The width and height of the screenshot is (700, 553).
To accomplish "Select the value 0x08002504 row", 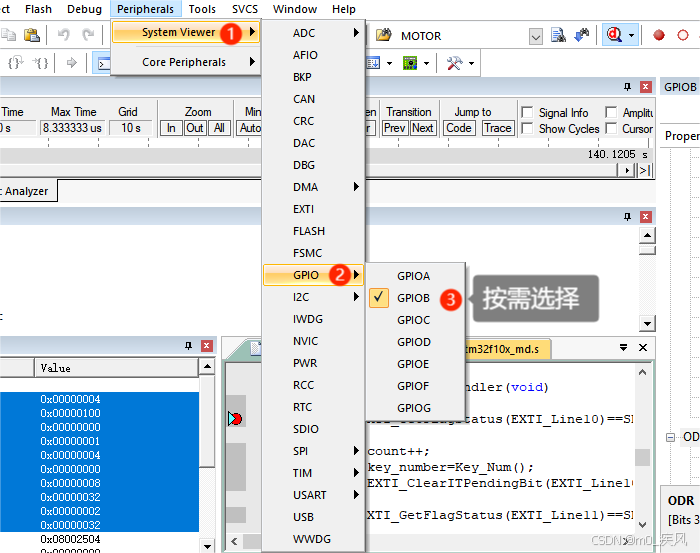I will [x=99, y=539].
